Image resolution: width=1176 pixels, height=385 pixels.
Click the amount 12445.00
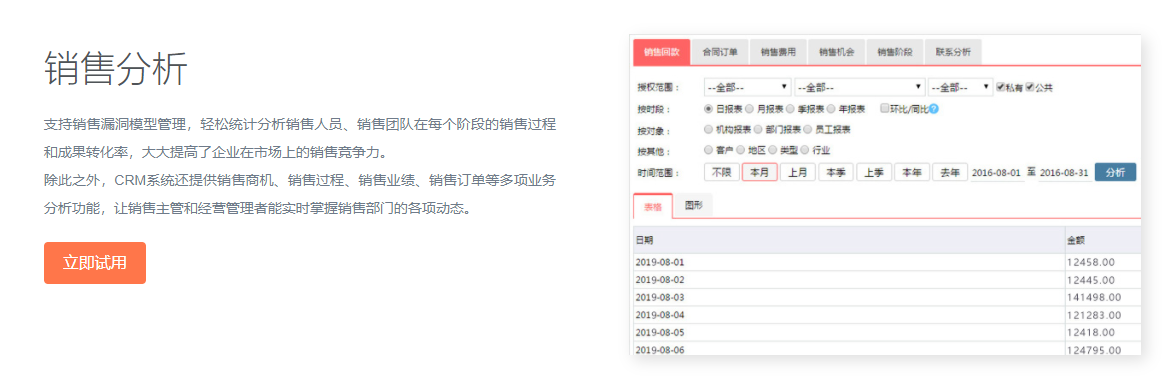coord(1091,280)
